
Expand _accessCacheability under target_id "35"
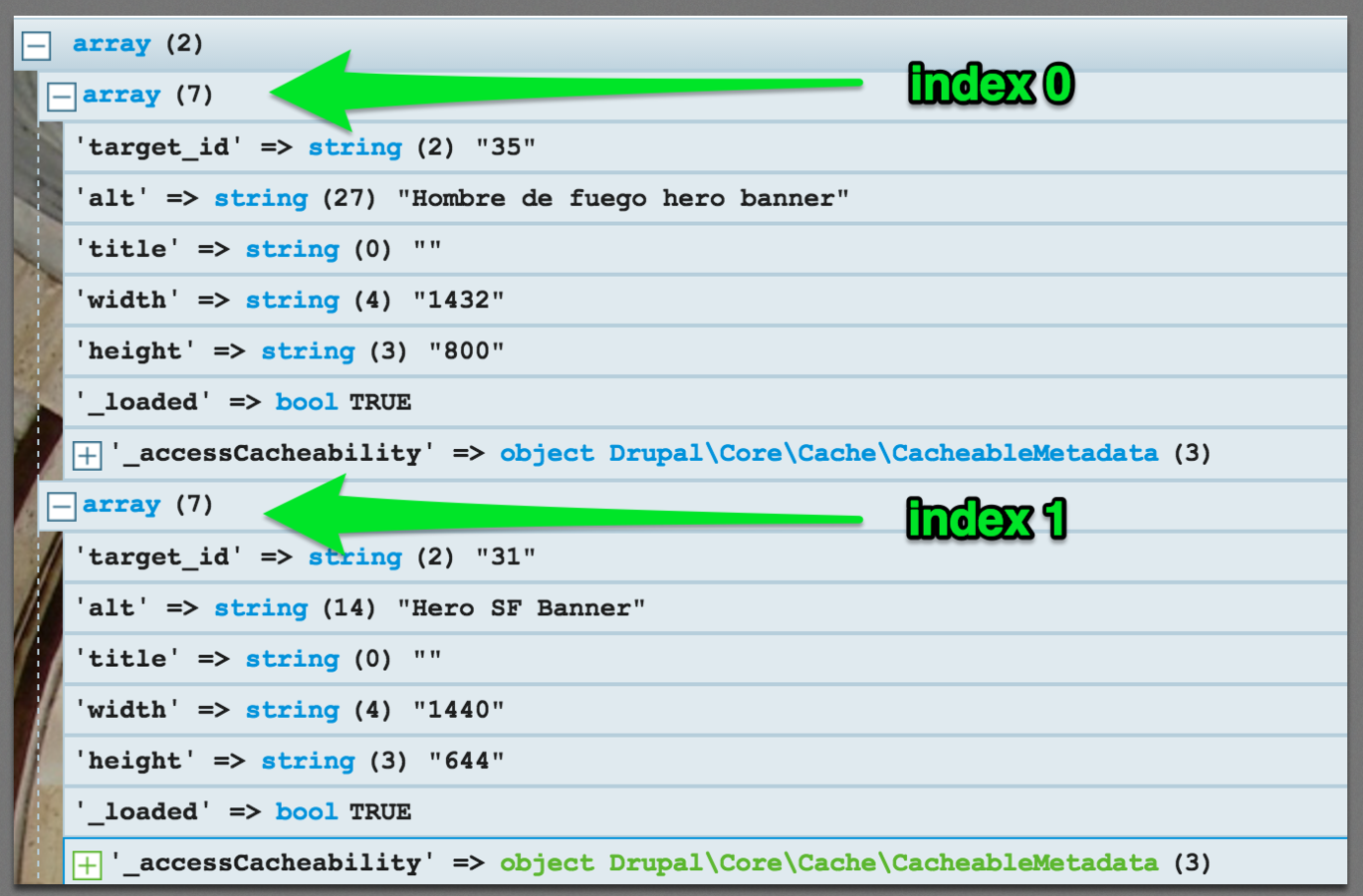coord(87,455)
